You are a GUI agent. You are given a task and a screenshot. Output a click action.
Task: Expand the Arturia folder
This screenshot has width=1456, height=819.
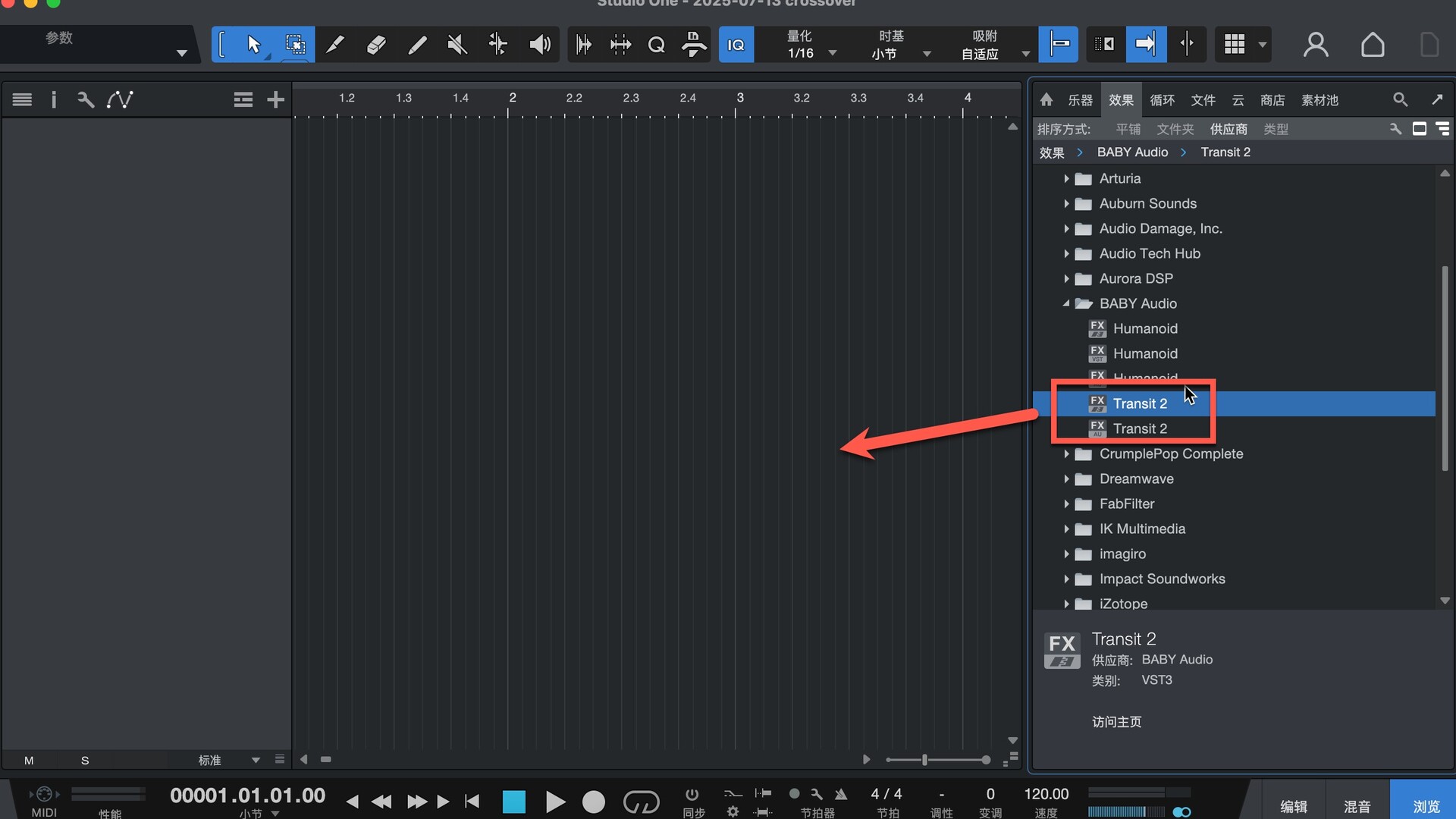click(x=1066, y=179)
